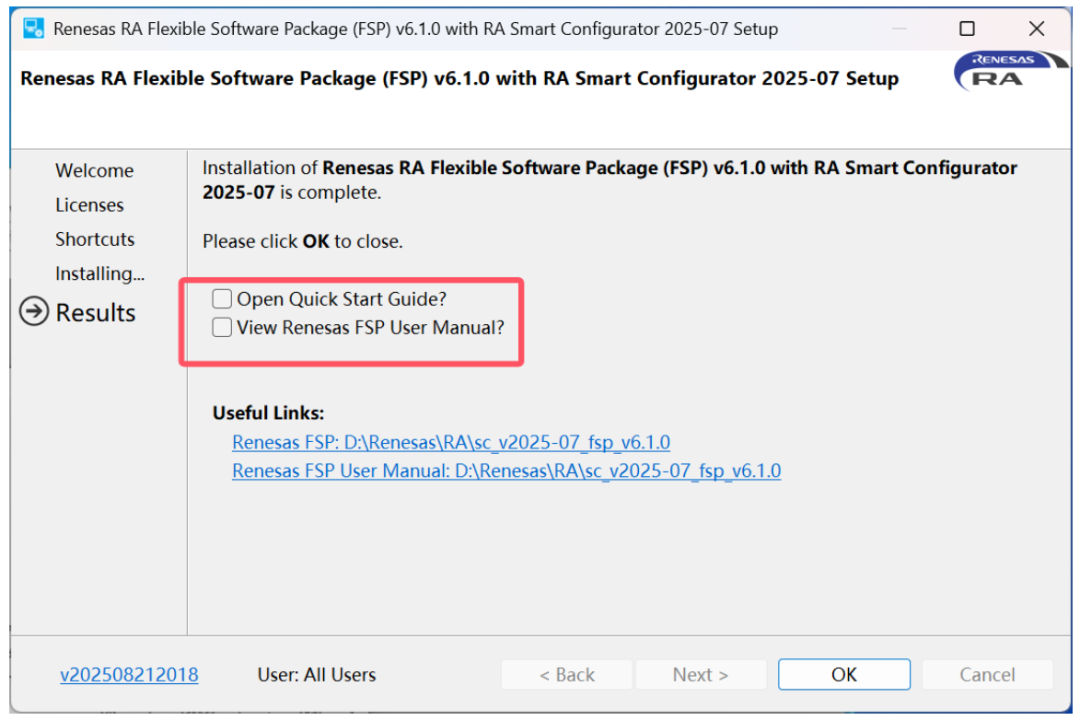Enable the Open Quick Start Guide checkbox
The width and height of the screenshot is (1080, 721).
tap(222, 299)
